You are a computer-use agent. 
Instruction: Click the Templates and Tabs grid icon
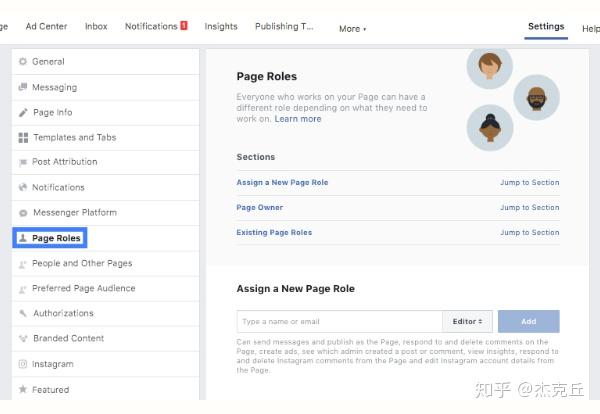pos(23,137)
